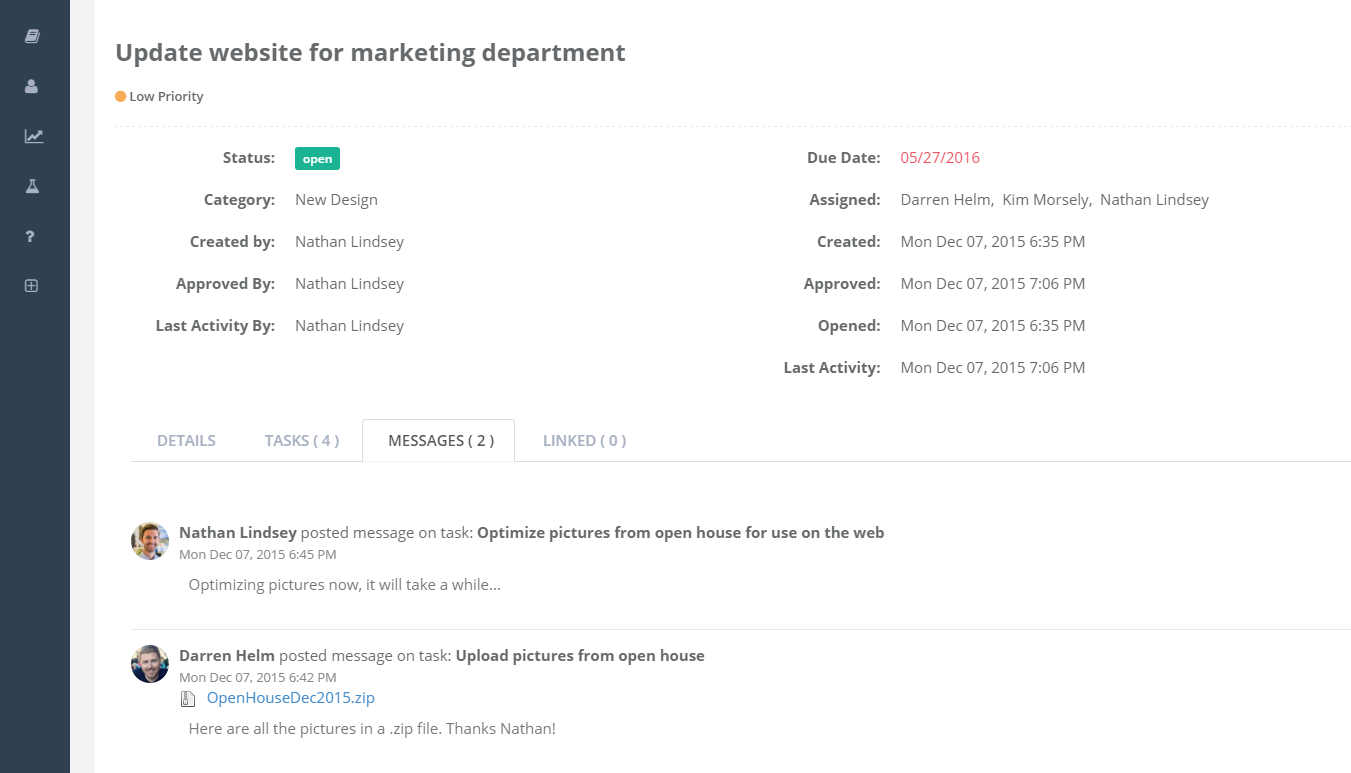Click timestamp Mon Dec 07, 2015 6:42 PM

(257, 678)
